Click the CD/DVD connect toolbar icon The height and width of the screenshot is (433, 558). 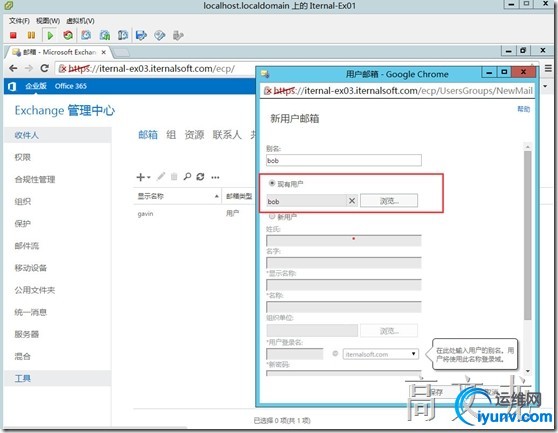coord(160,35)
